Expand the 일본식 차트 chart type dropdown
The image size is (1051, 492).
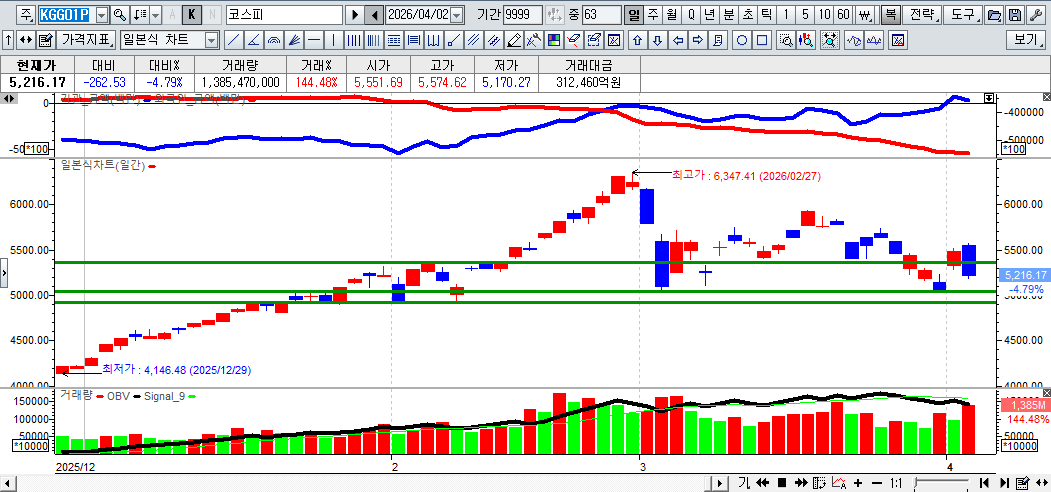[211, 40]
